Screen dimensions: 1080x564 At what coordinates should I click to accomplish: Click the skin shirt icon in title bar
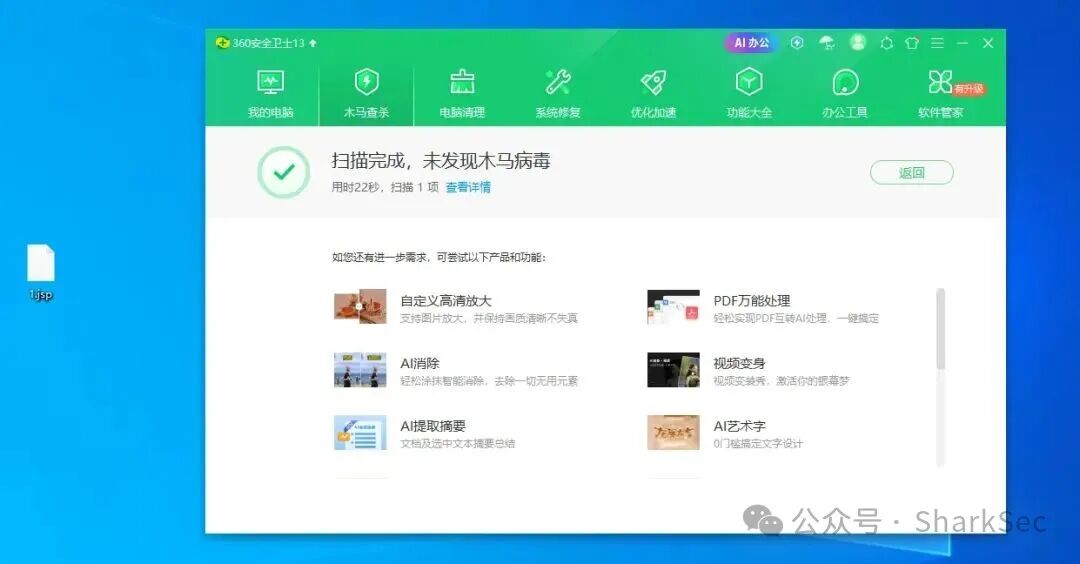point(912,43)
